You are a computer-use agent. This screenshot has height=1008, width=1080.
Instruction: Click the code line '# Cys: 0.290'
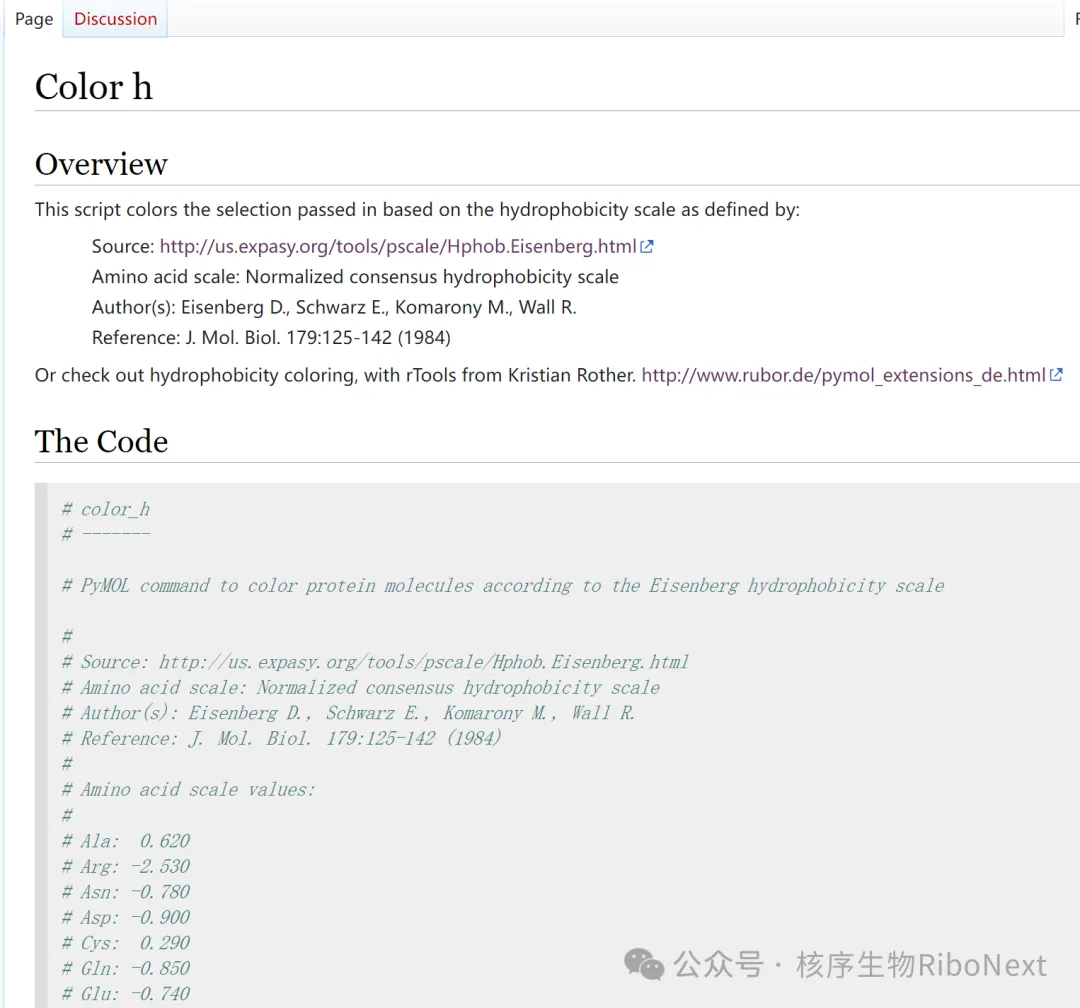(x=125, y=943)
